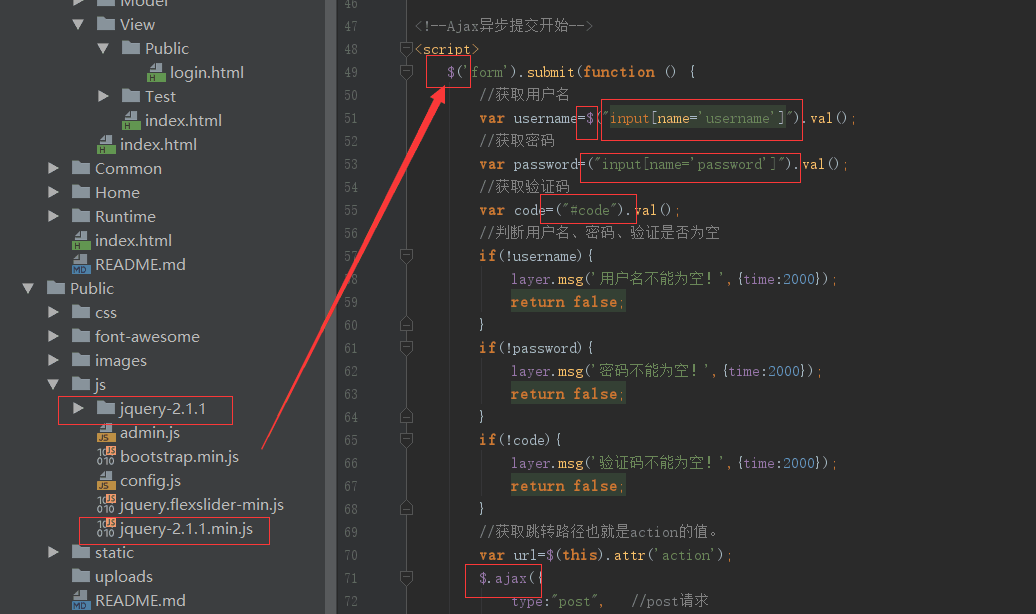
Task: Click line number 51 in the gutter
Action: tap(351, 118)
